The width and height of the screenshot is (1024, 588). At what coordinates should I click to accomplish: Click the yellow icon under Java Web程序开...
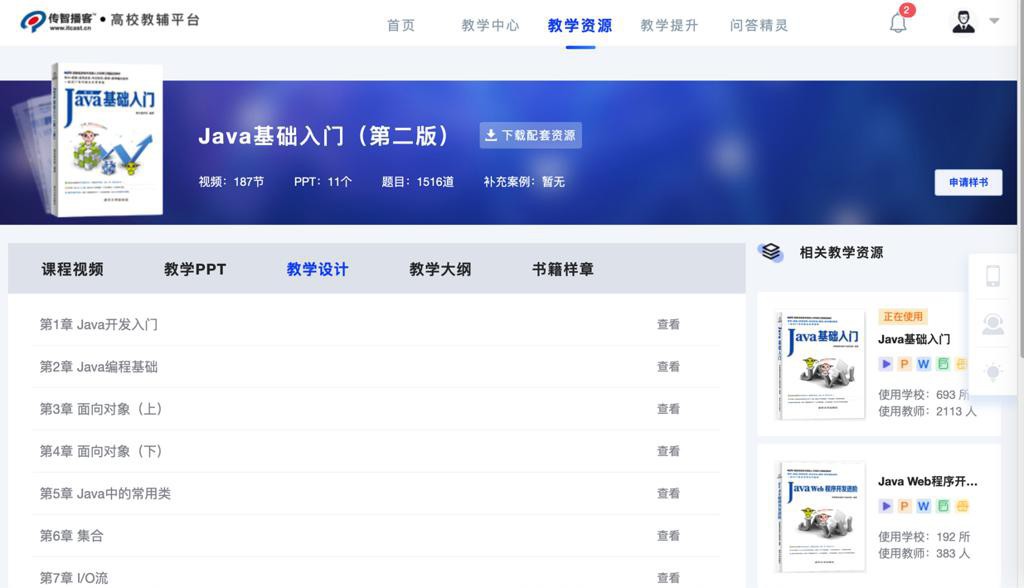click(x=962, y=506)
